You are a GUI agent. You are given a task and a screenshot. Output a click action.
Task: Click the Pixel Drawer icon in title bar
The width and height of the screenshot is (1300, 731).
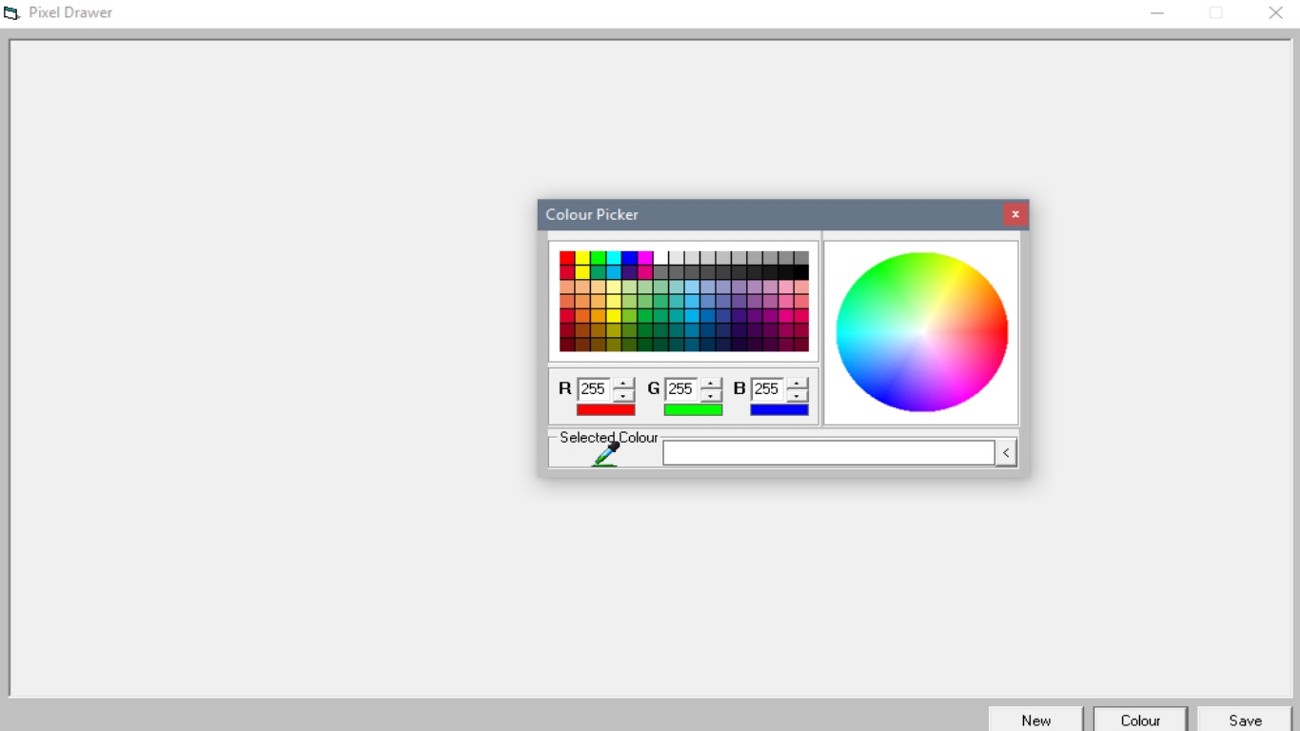[x=10, y=12]
